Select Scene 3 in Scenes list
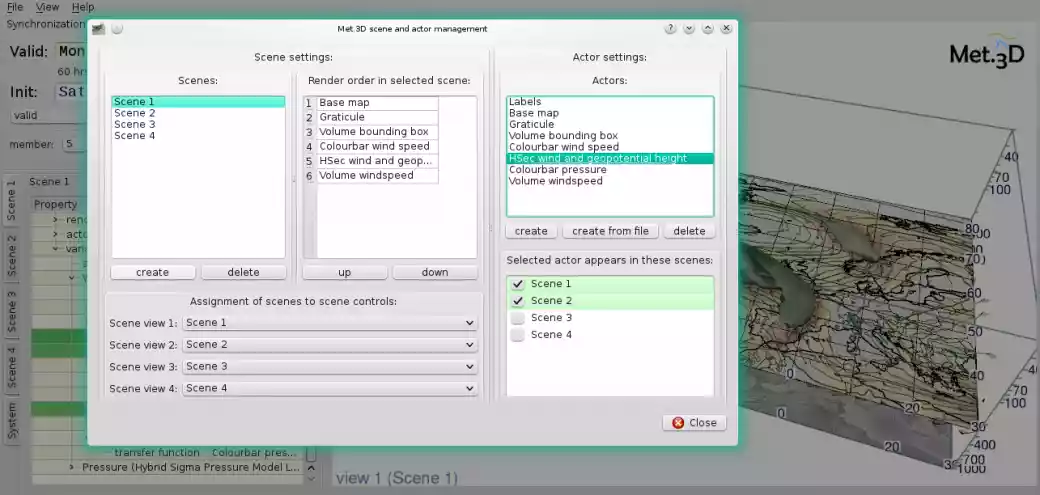This screenshot has width=1040, height=495. pyautogui.click(x=198, y=124)
